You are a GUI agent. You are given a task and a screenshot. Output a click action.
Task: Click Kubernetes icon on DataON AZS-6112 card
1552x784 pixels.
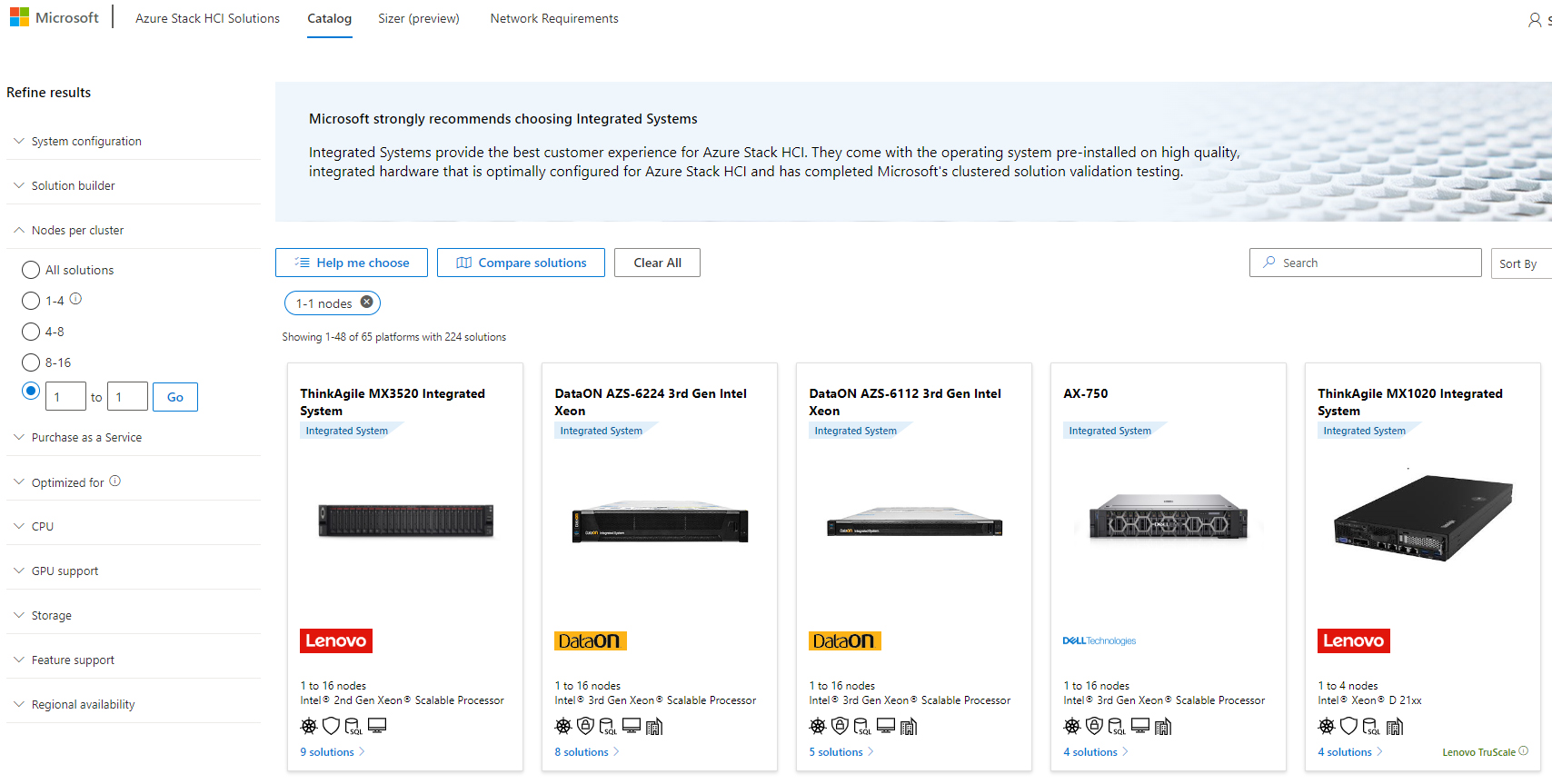pyautogui.click(x=818, y=726)
